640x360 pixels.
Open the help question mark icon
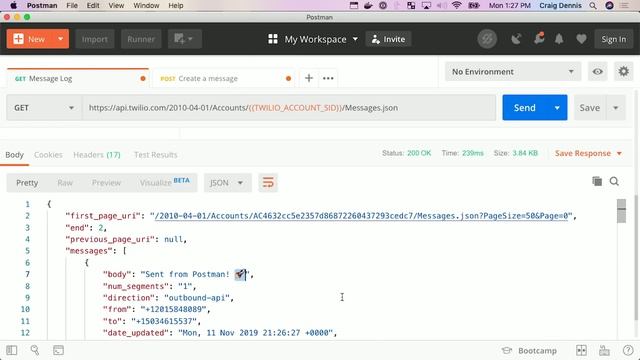[x=628, y=350]
